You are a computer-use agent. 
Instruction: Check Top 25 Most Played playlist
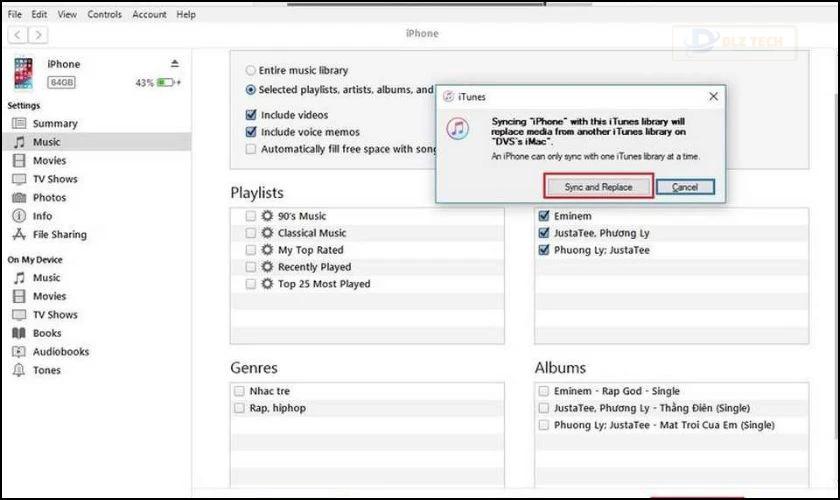point(251,284)
